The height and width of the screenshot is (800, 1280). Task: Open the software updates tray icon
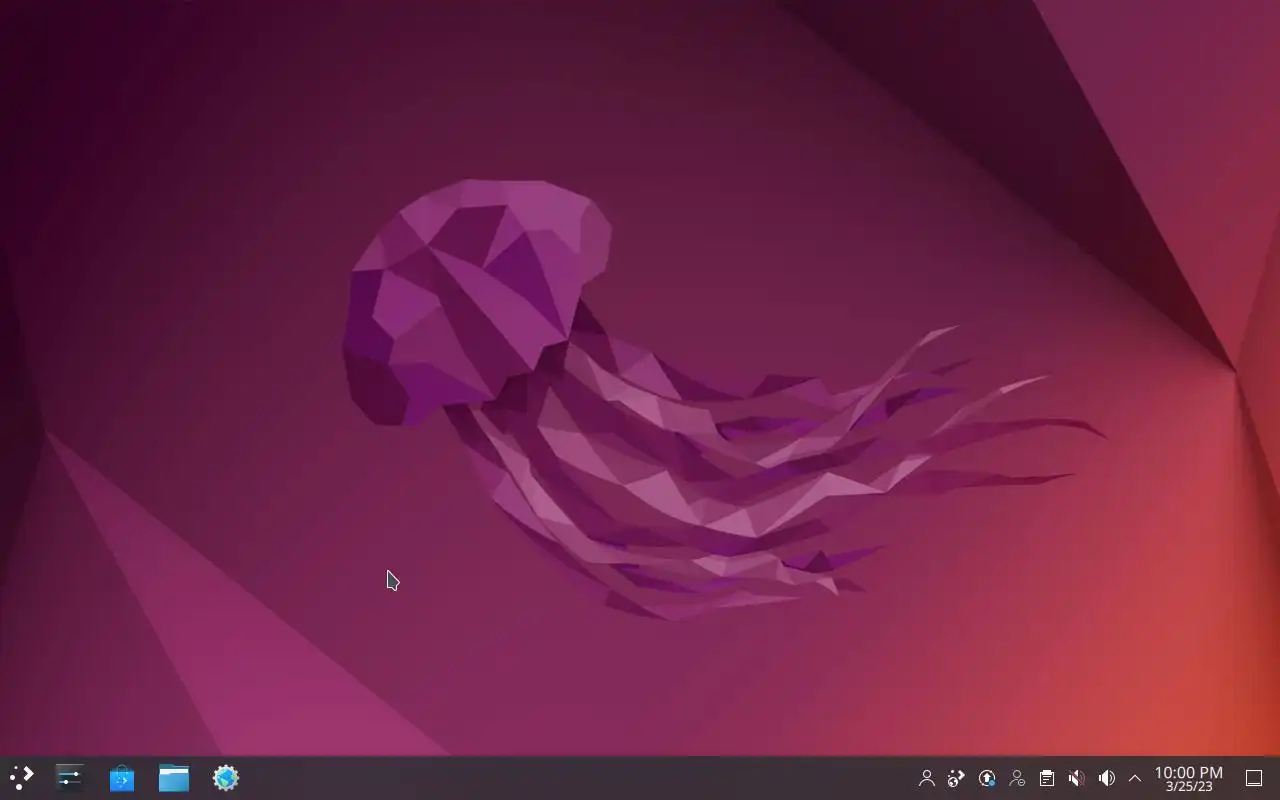(987, 778)
